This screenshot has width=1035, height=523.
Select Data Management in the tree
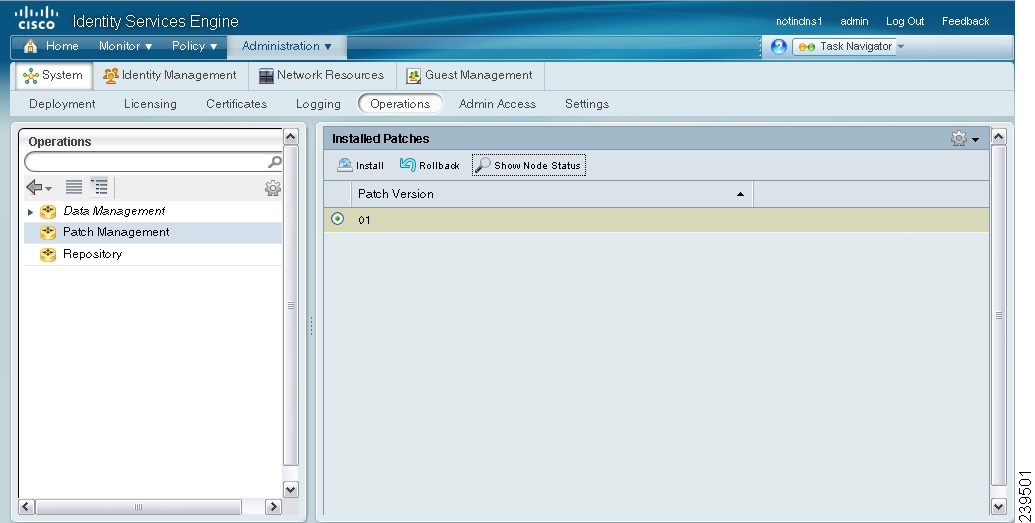coord(114,211)
